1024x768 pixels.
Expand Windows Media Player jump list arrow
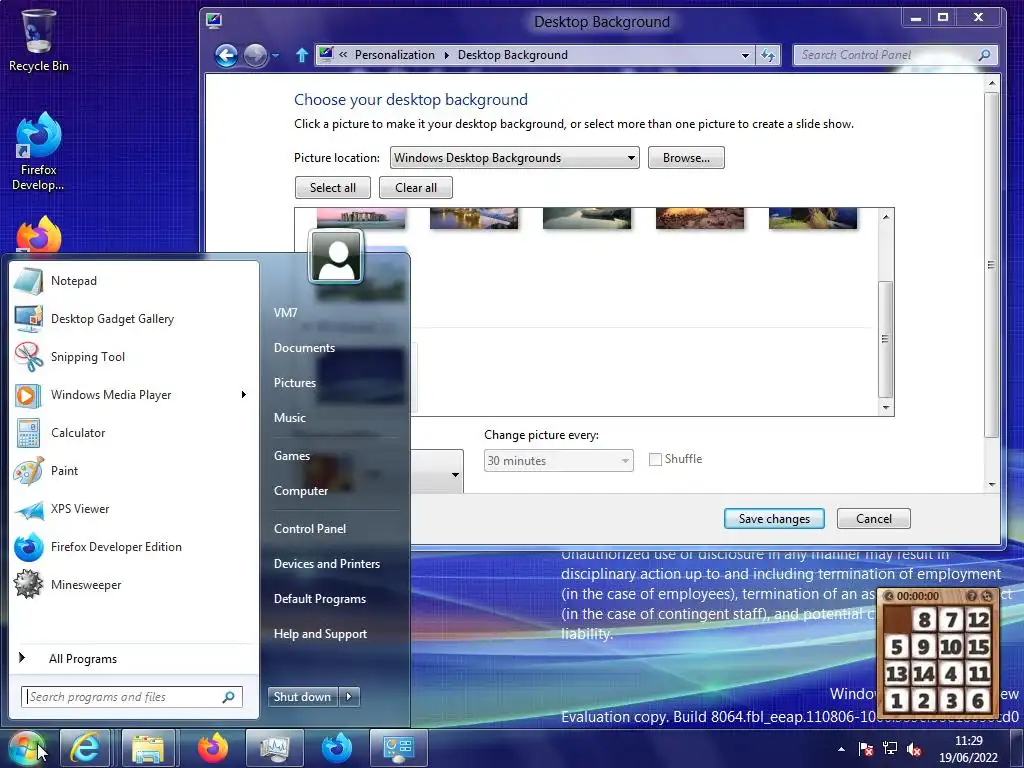click(244, 394)
